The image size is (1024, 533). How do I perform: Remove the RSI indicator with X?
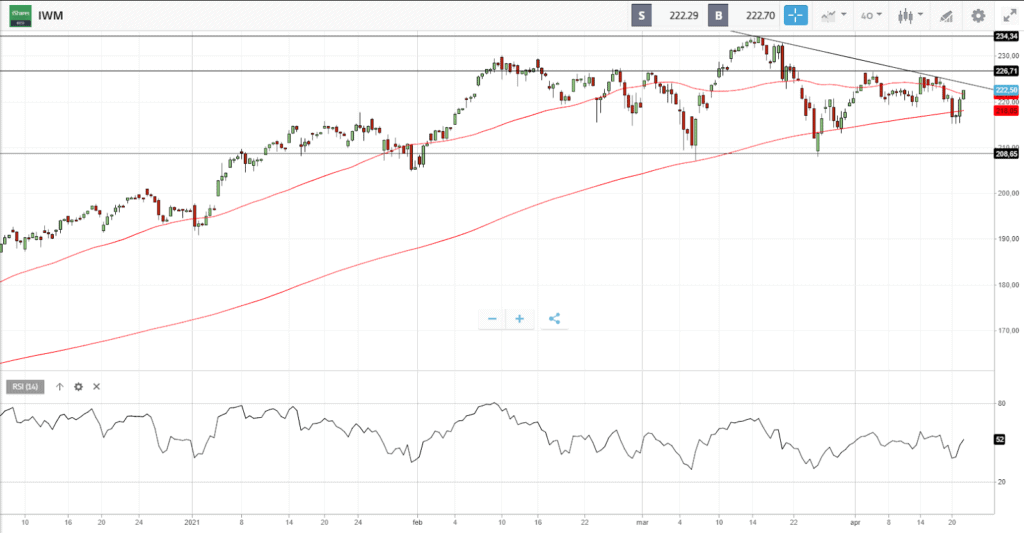[x=97, y=387]
